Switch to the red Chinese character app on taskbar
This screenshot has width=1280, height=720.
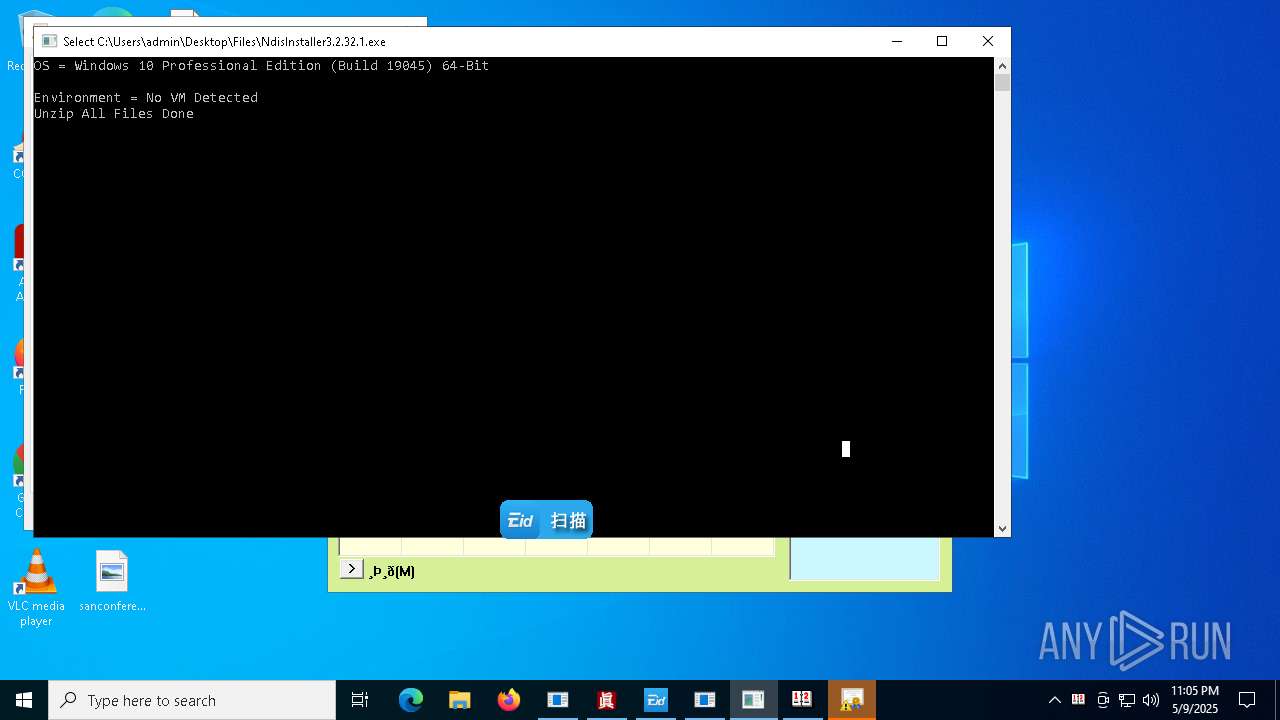[x=606, y=700]
